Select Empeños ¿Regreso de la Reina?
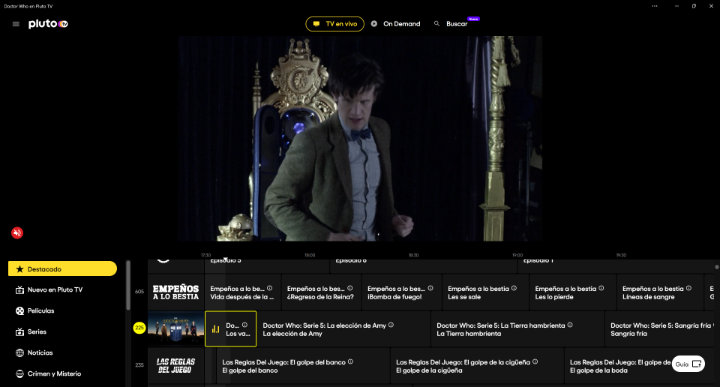 321,292
